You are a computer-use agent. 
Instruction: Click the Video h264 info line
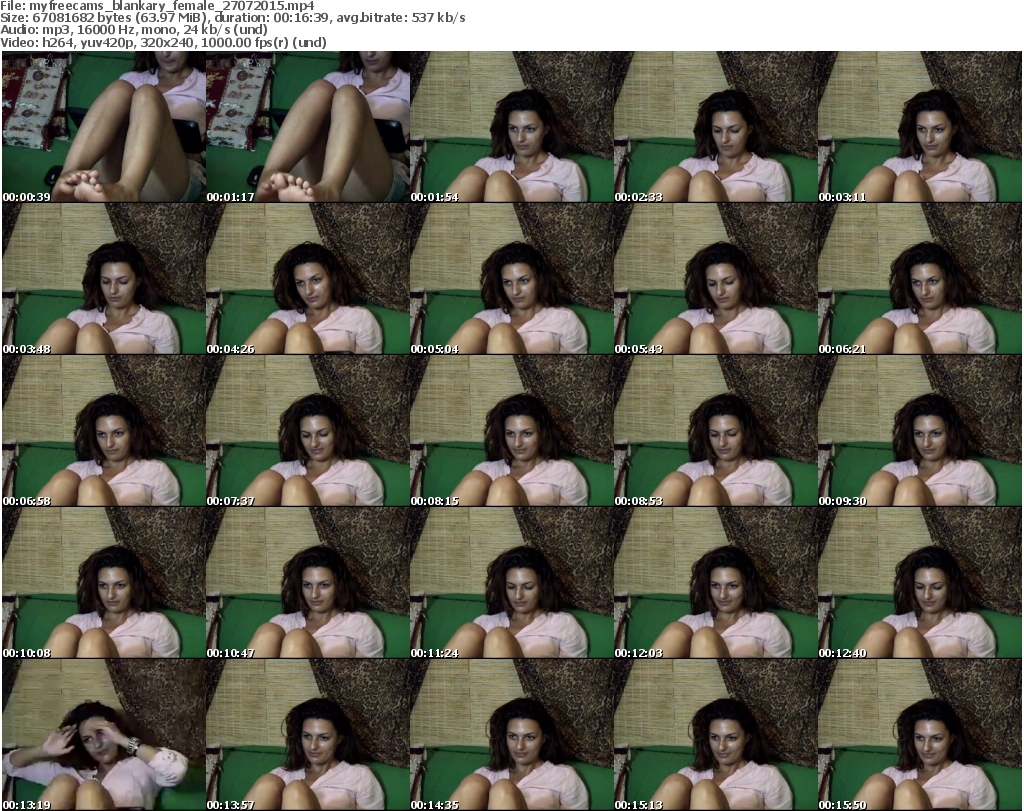(x=163, y=42)
